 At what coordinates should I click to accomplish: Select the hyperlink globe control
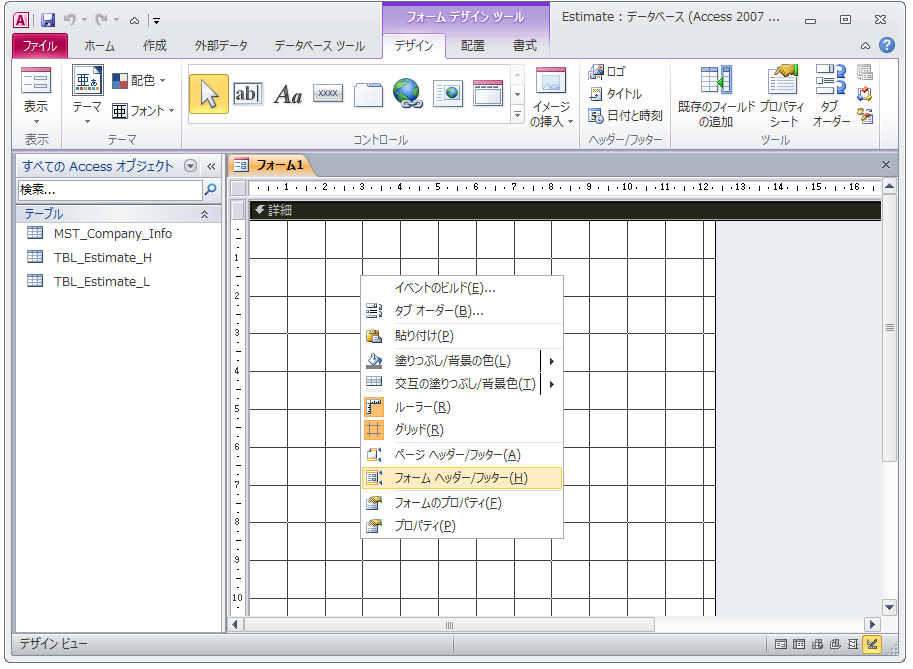tap(408, 93)
